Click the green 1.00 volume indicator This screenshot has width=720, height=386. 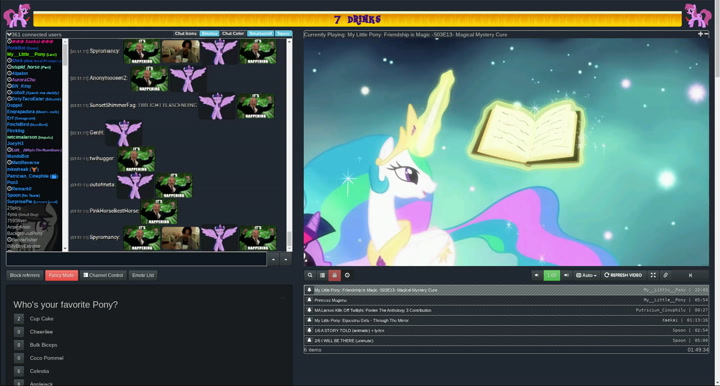tap(551, 275)
